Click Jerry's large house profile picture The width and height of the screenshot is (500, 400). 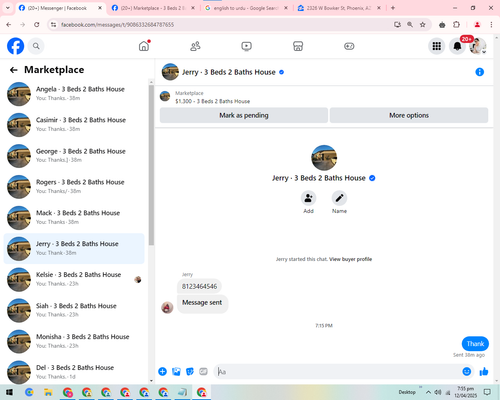324,158
